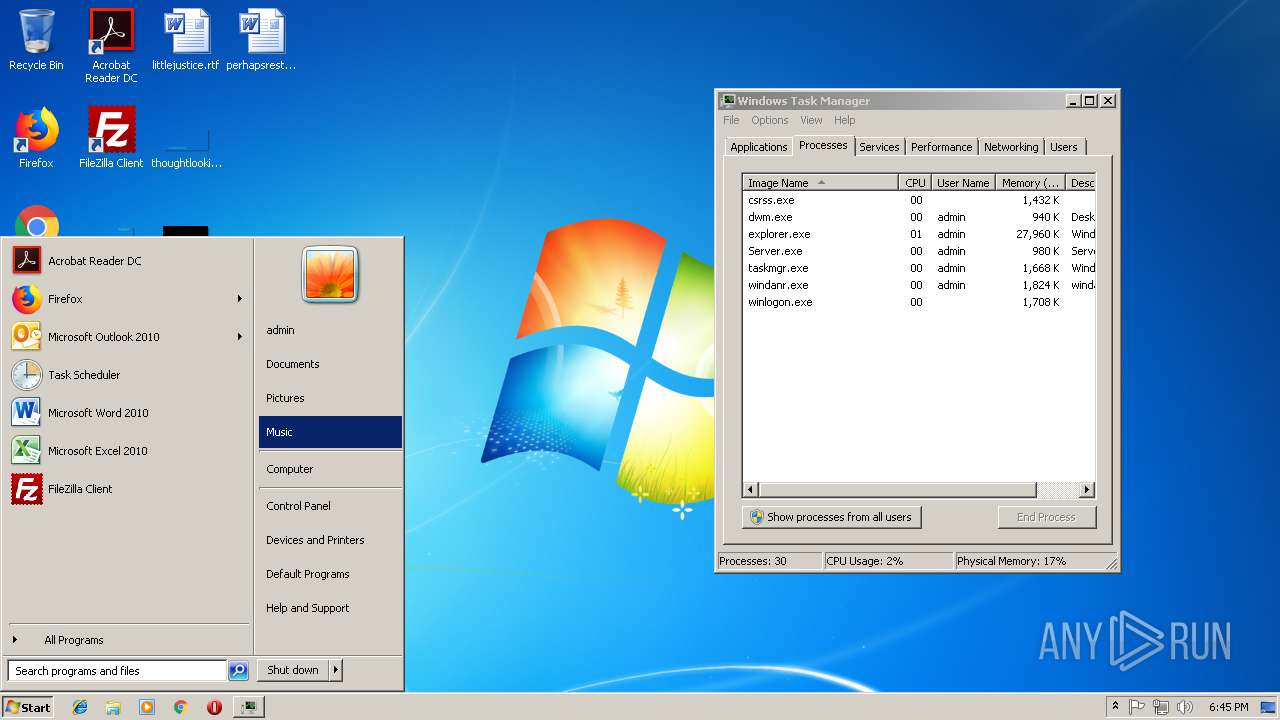Switch to Users tab
The image size is (1280, 720).
(1064, 147)
